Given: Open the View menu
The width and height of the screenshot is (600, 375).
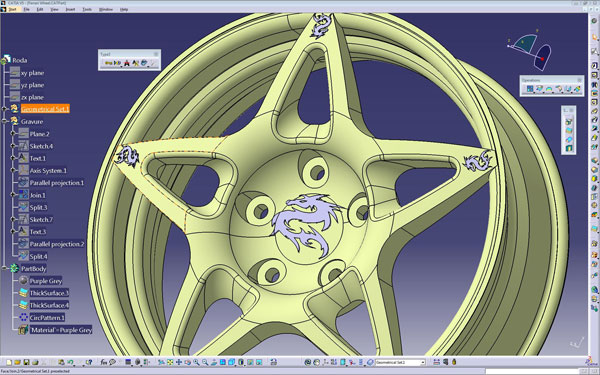Looking at the screenshot, I should click(x=55, y=9).
